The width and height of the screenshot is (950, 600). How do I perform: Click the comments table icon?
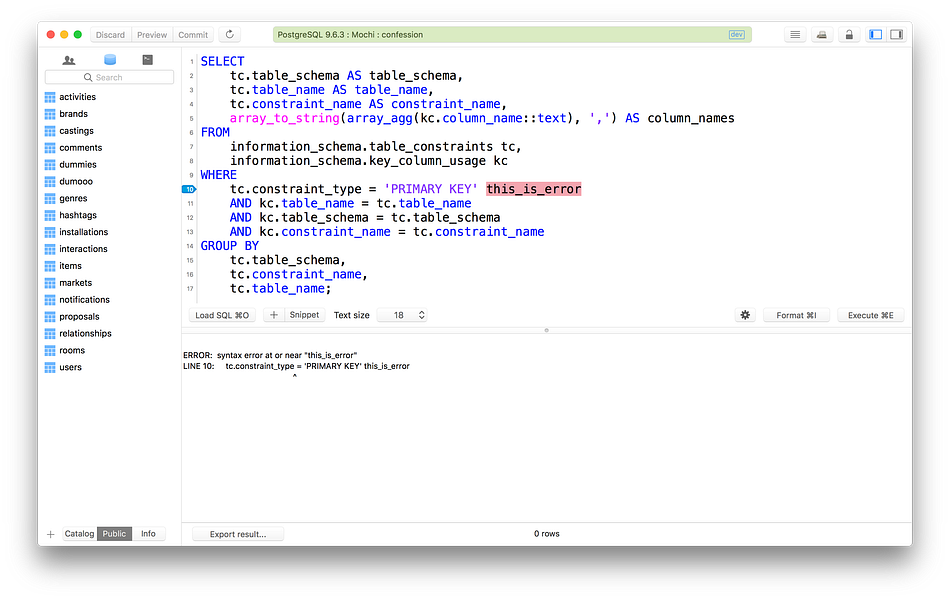coord(50,148)
